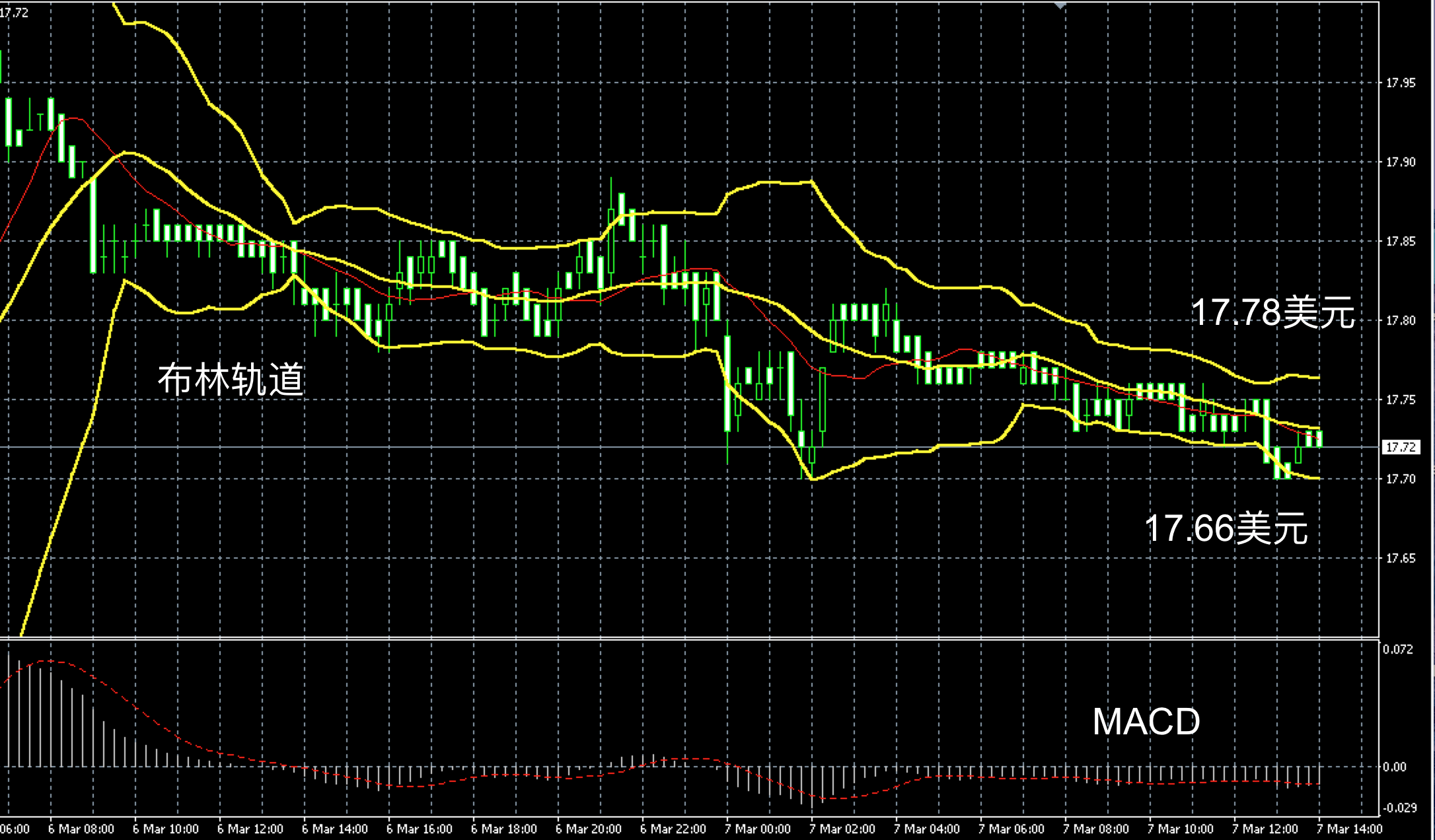Select the 布林轨道 text label
This screenshot has height=840, width=1435.
[231, 380]
